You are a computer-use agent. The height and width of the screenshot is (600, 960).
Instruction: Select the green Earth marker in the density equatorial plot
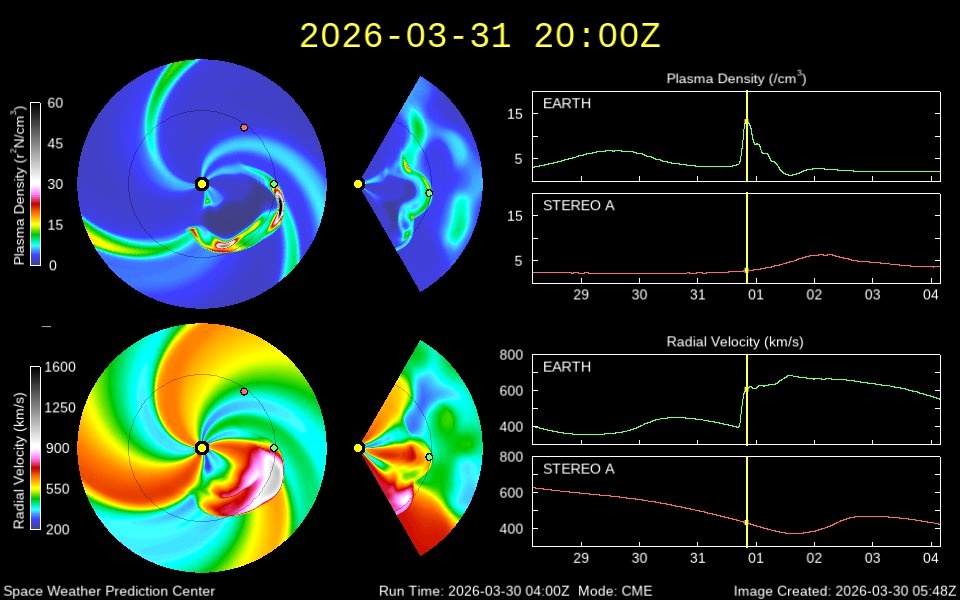click(274, 184)
